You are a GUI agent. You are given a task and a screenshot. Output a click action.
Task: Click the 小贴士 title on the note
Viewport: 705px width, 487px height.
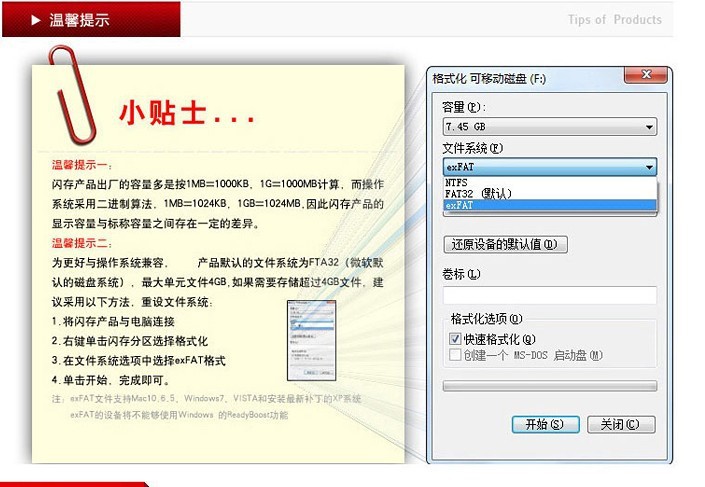pos(187,113)
